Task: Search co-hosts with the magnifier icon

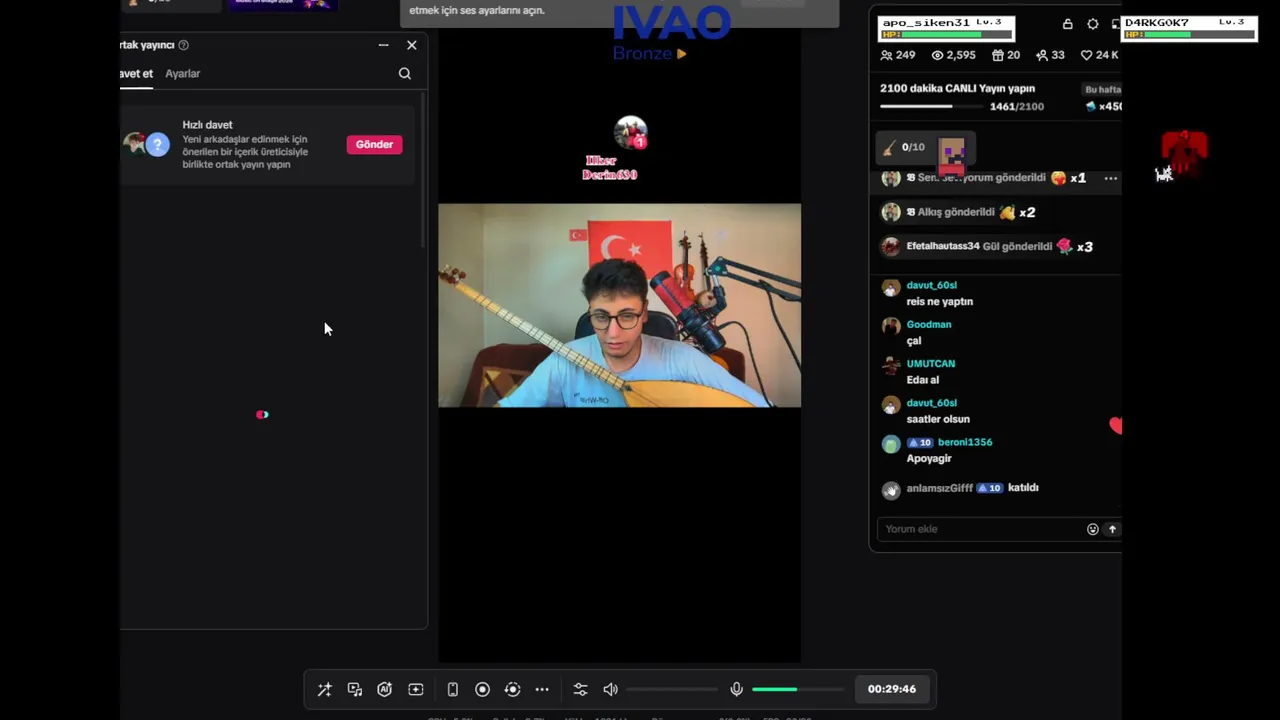Action: 405,73
